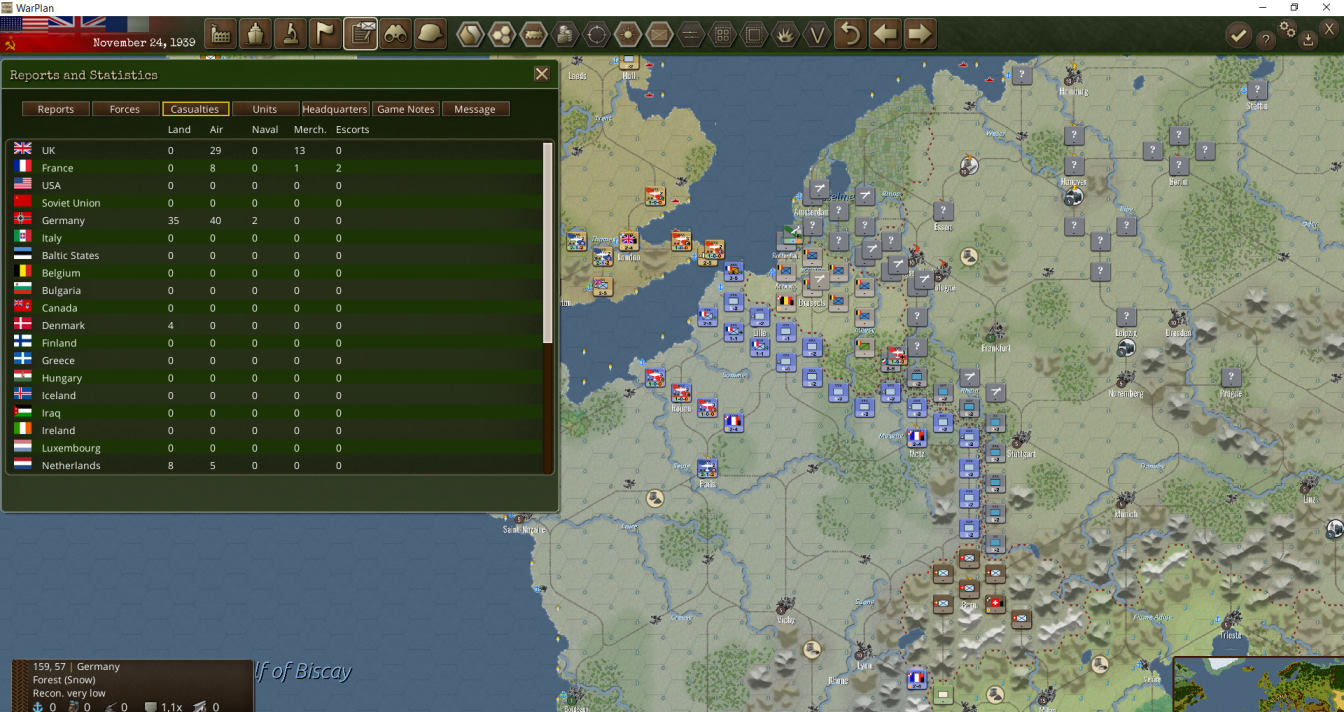The width and height of the screenshot is (1344, 712).
Task: Click the army helmet toolbar icon
Action: click(x=430, y=35)
